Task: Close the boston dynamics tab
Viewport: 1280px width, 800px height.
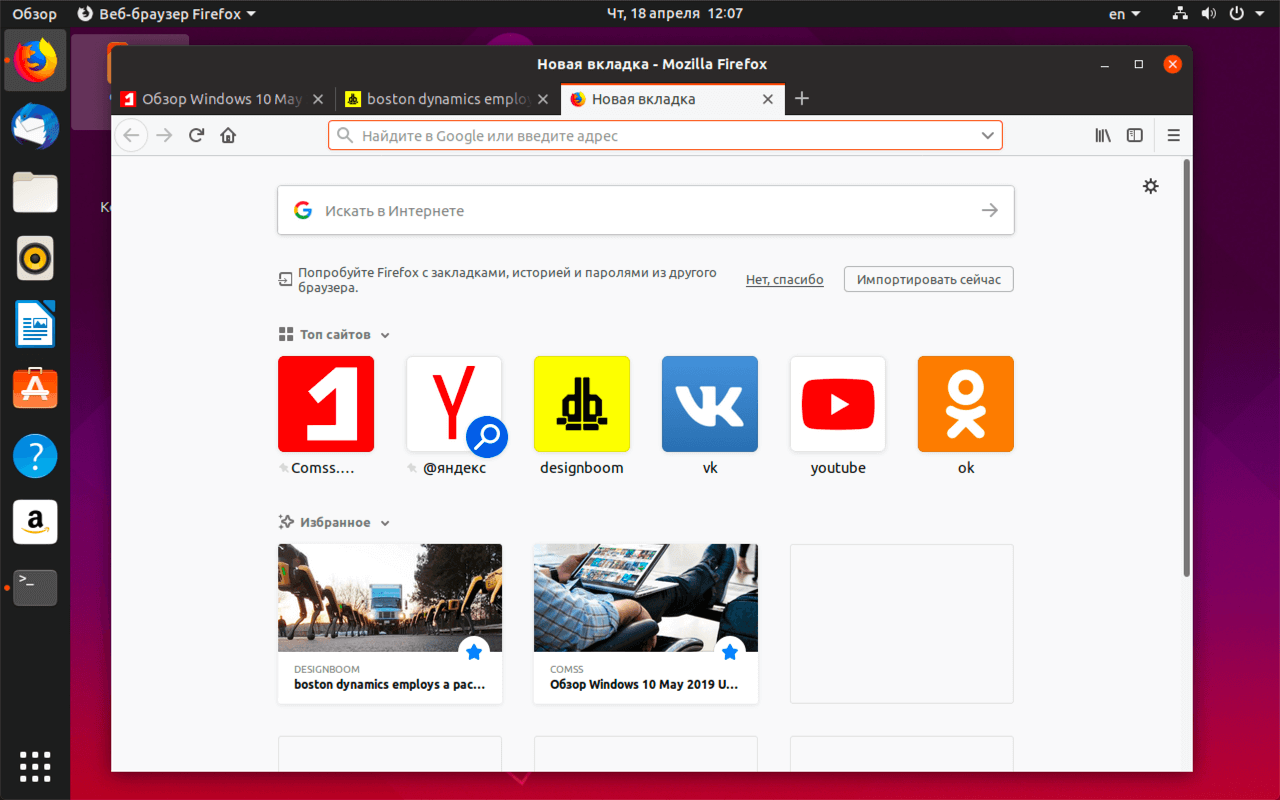Action: click(543, 99)
